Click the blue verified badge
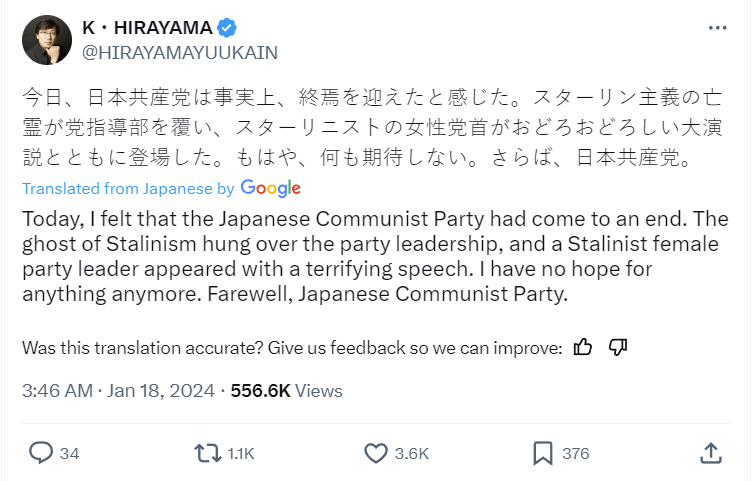 click(x=227, y=28)
